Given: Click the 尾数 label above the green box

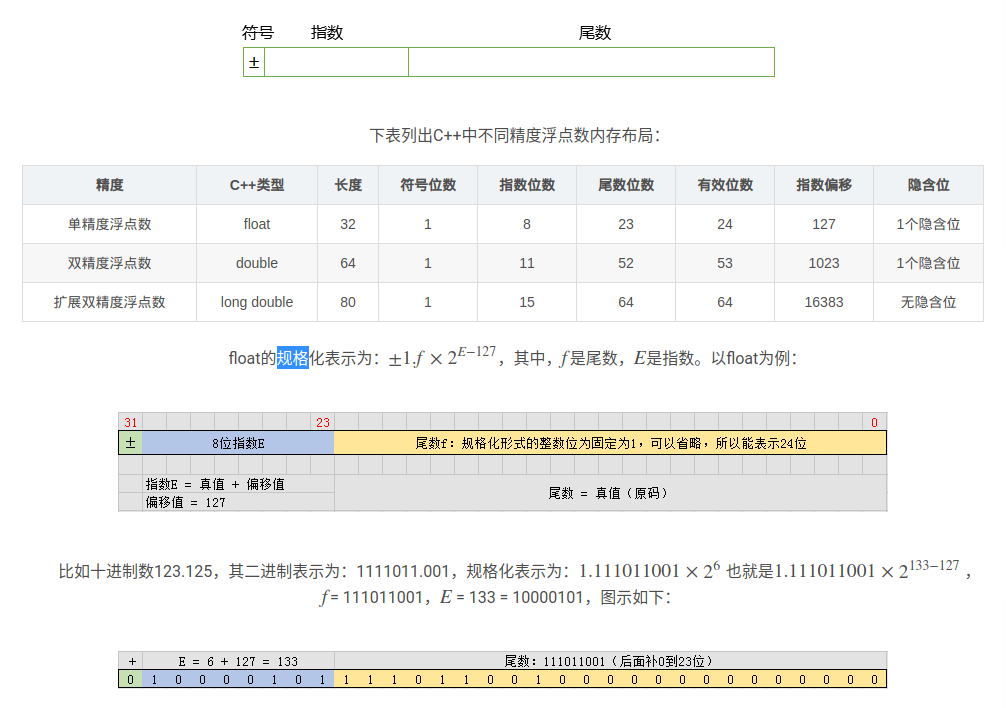Looking at the screenshot, I should [x=595, y=33].
